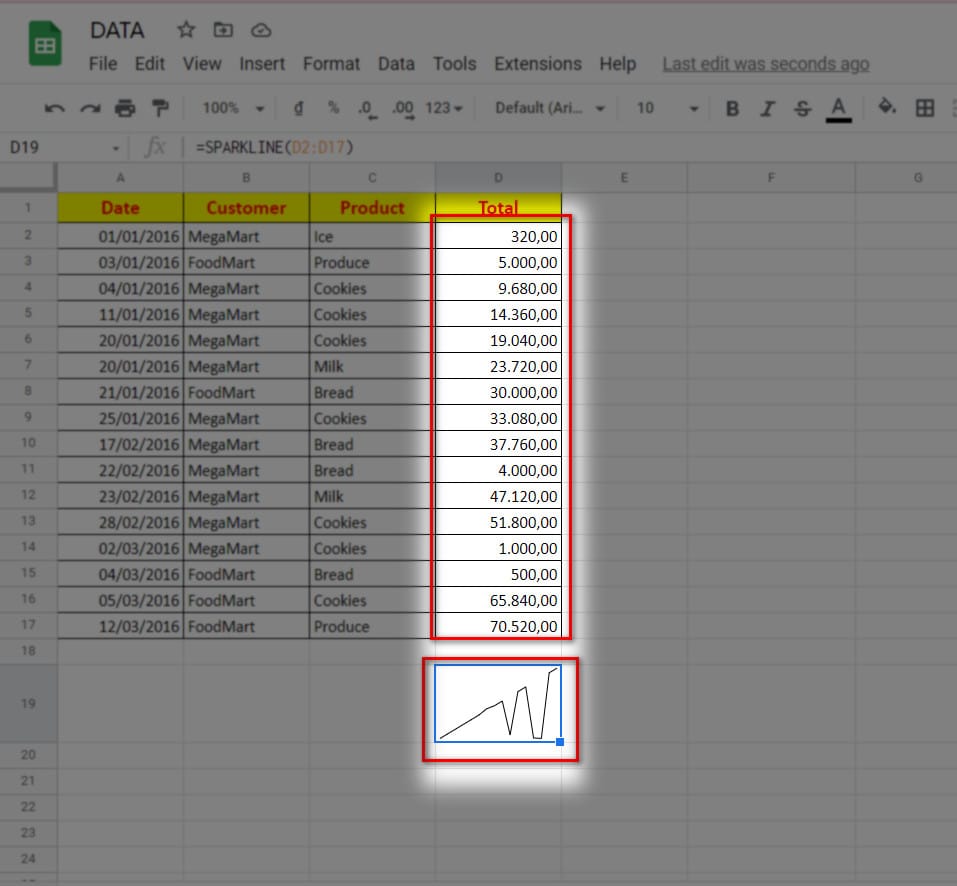Increase decimal places
Image resolution: width=957 pixels, height=886 pixels.
[402, 108]
